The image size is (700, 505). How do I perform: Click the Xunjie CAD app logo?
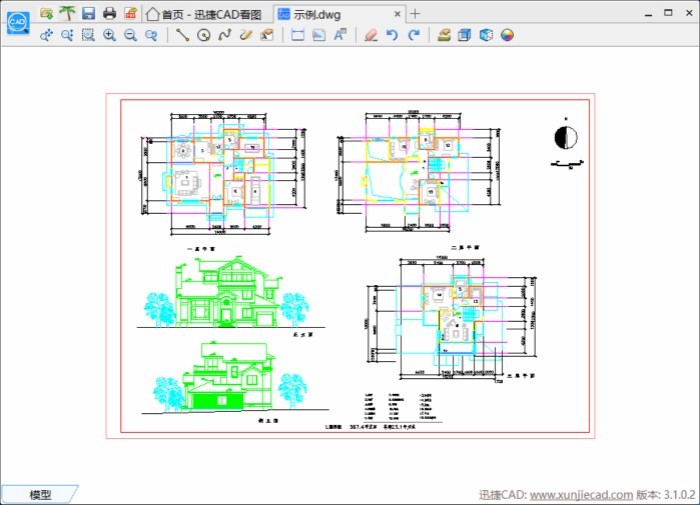coord(18,22)
